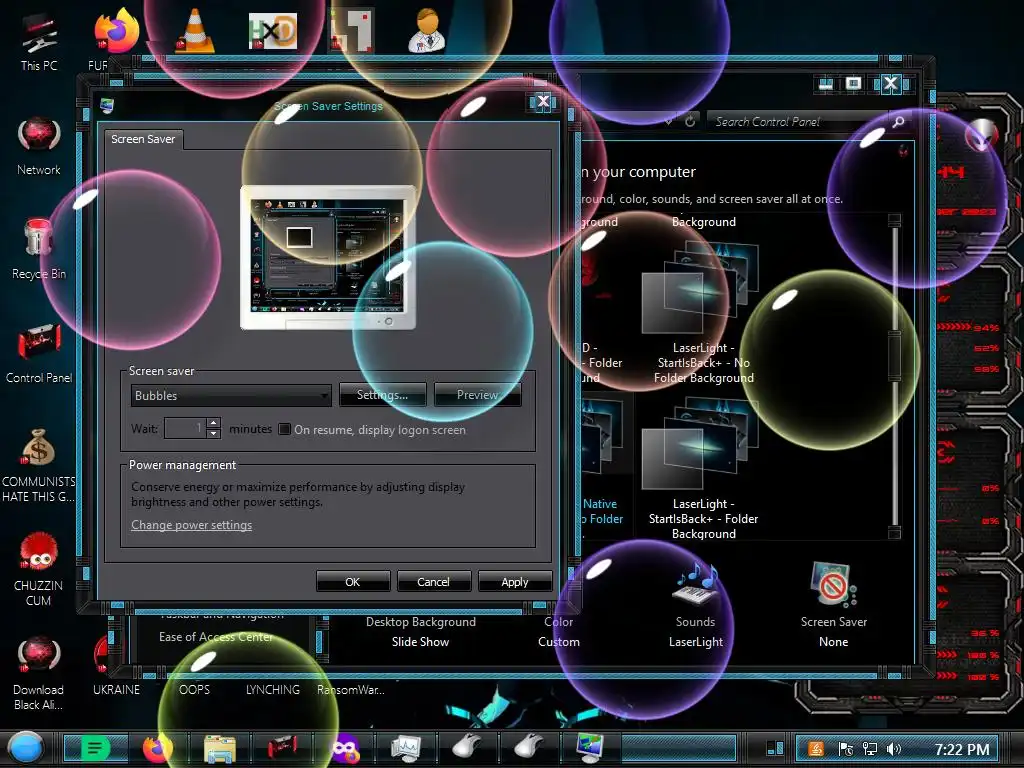
Task: Open the VLC media player shortcut
Action: pyautogui.click(x=195, y=31)
